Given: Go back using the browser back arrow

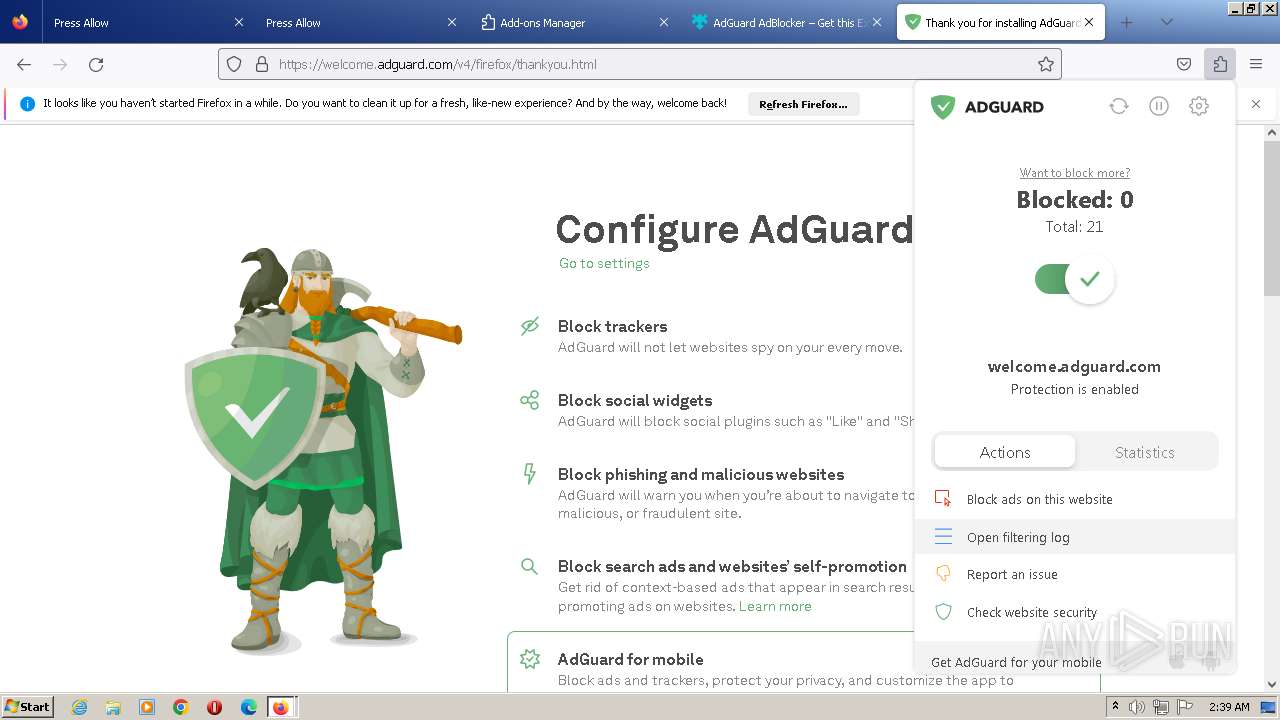Looking at the screenshot, I should click(24, 64).
